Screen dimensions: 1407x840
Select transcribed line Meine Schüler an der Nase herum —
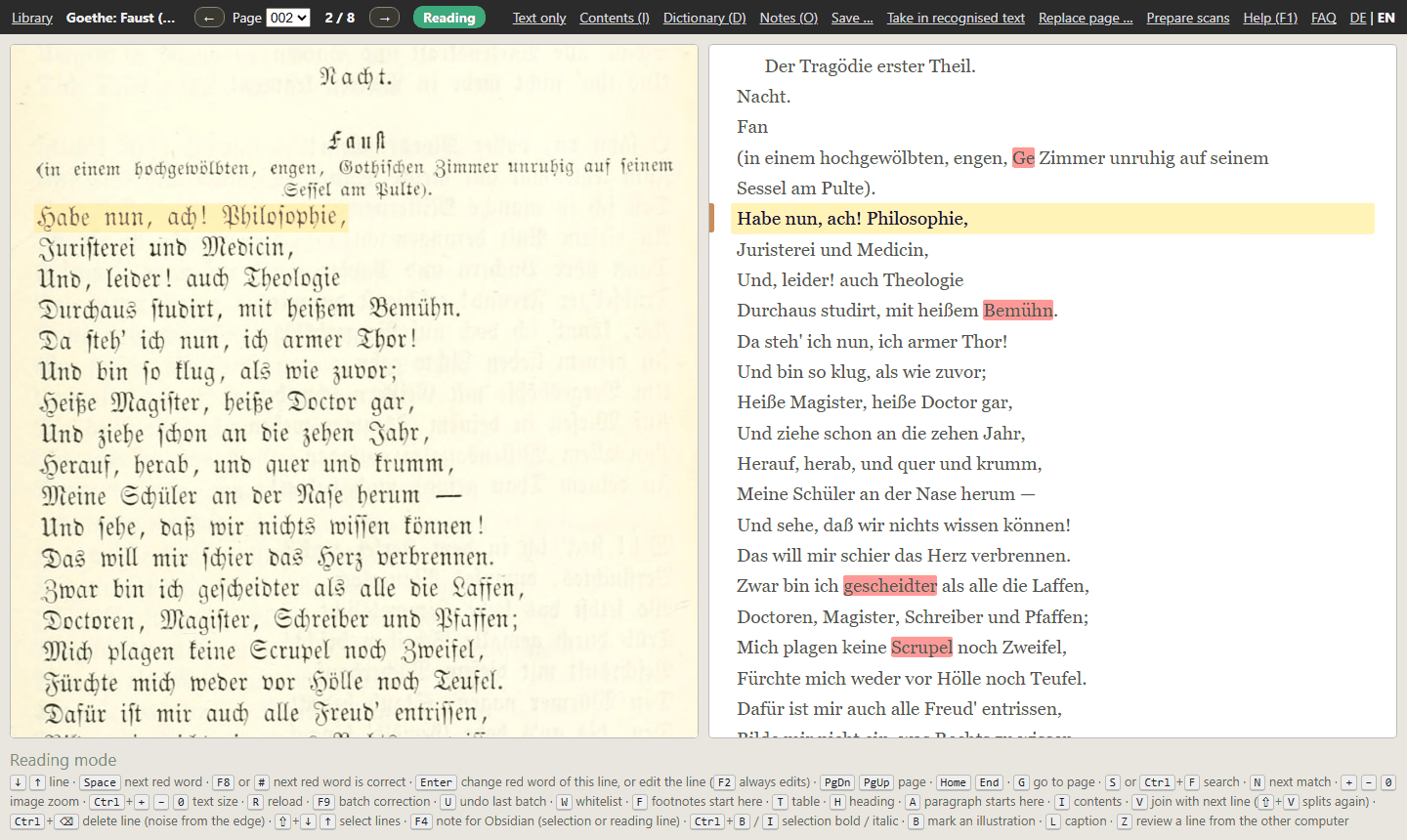point(886,494)
